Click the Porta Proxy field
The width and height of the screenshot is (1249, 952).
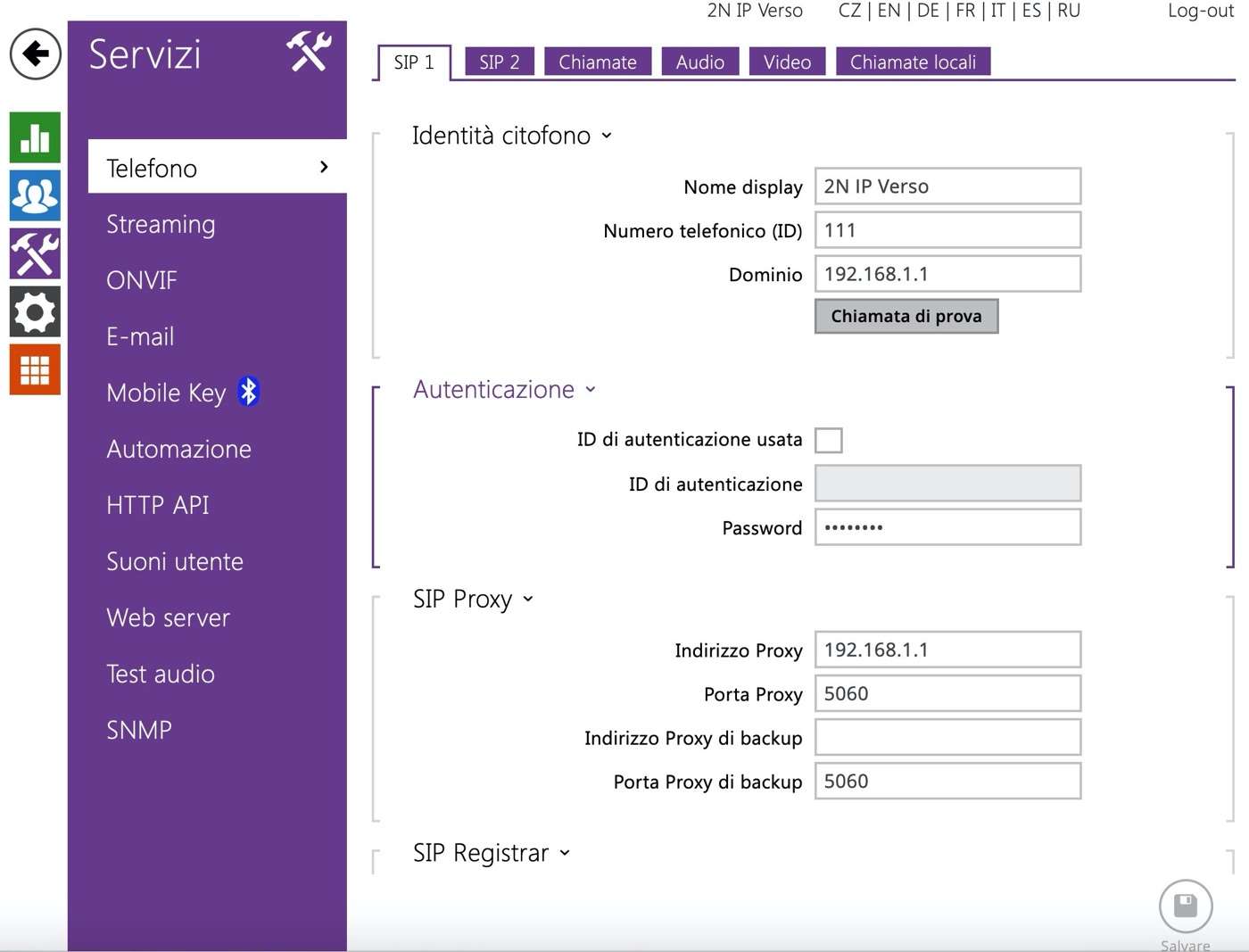pyautogui.click(x=948, y=693)
